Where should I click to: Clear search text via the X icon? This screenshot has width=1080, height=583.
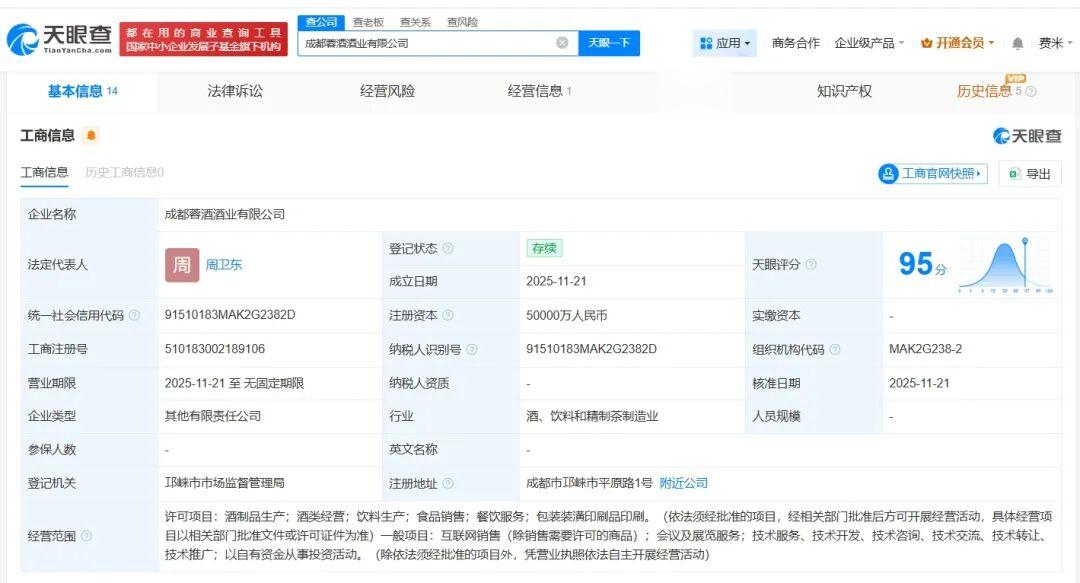point(561,43)
